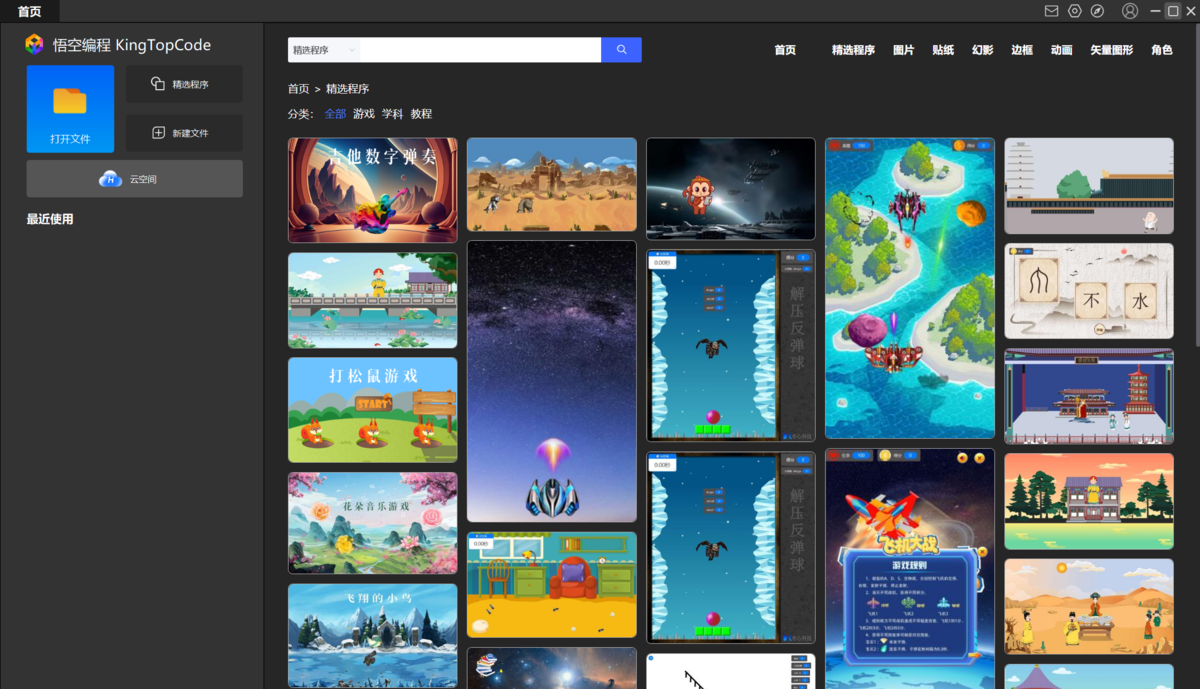Image resolution: width=1200 pixels, height=689 pixels.
Task: Click the 精选程序 sidebar button
Action: tap(183, 85)
